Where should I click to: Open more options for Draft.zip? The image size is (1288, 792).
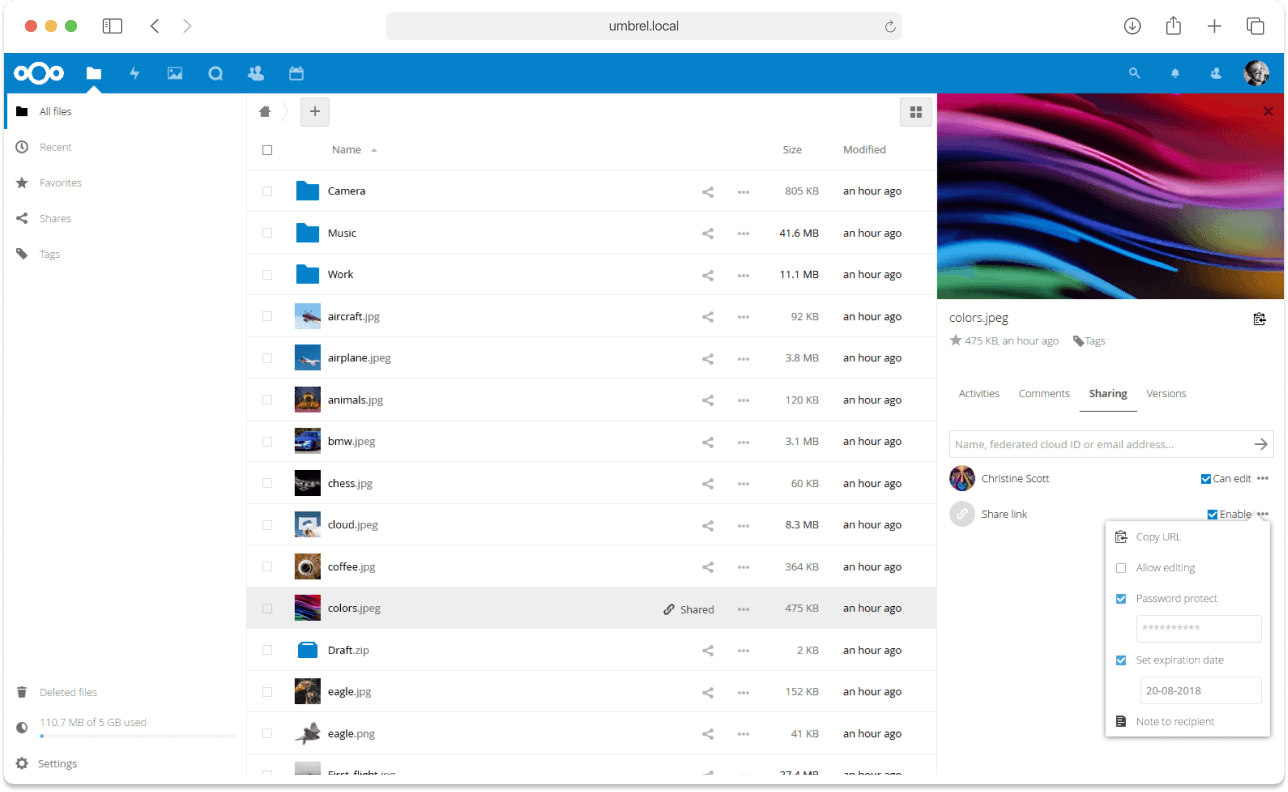pyautogui.click(x=743, y=651)
